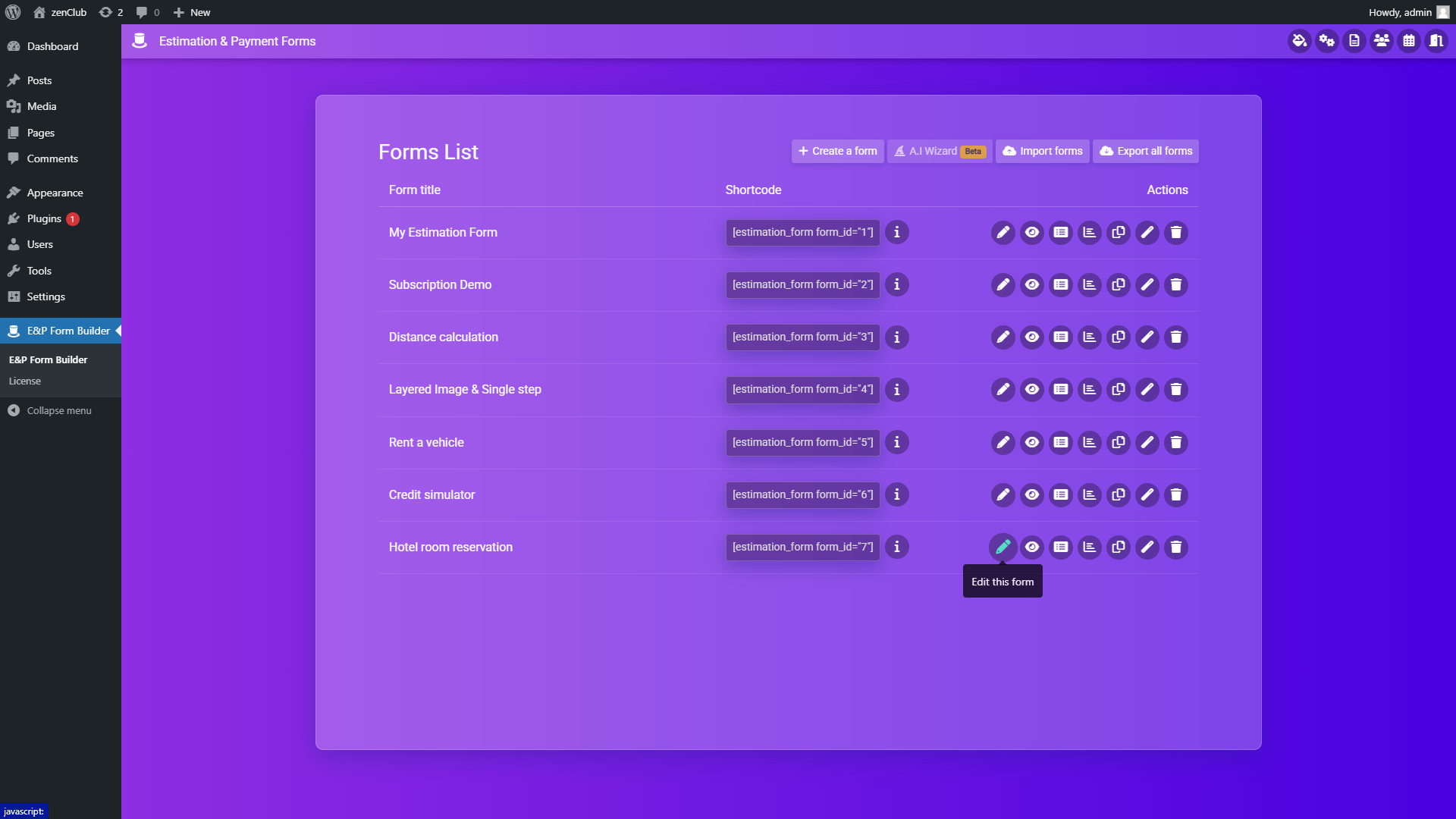Launch the A.I Wizard Beta button
This screenshot has height=819, width=1456.
pos(940,152)
